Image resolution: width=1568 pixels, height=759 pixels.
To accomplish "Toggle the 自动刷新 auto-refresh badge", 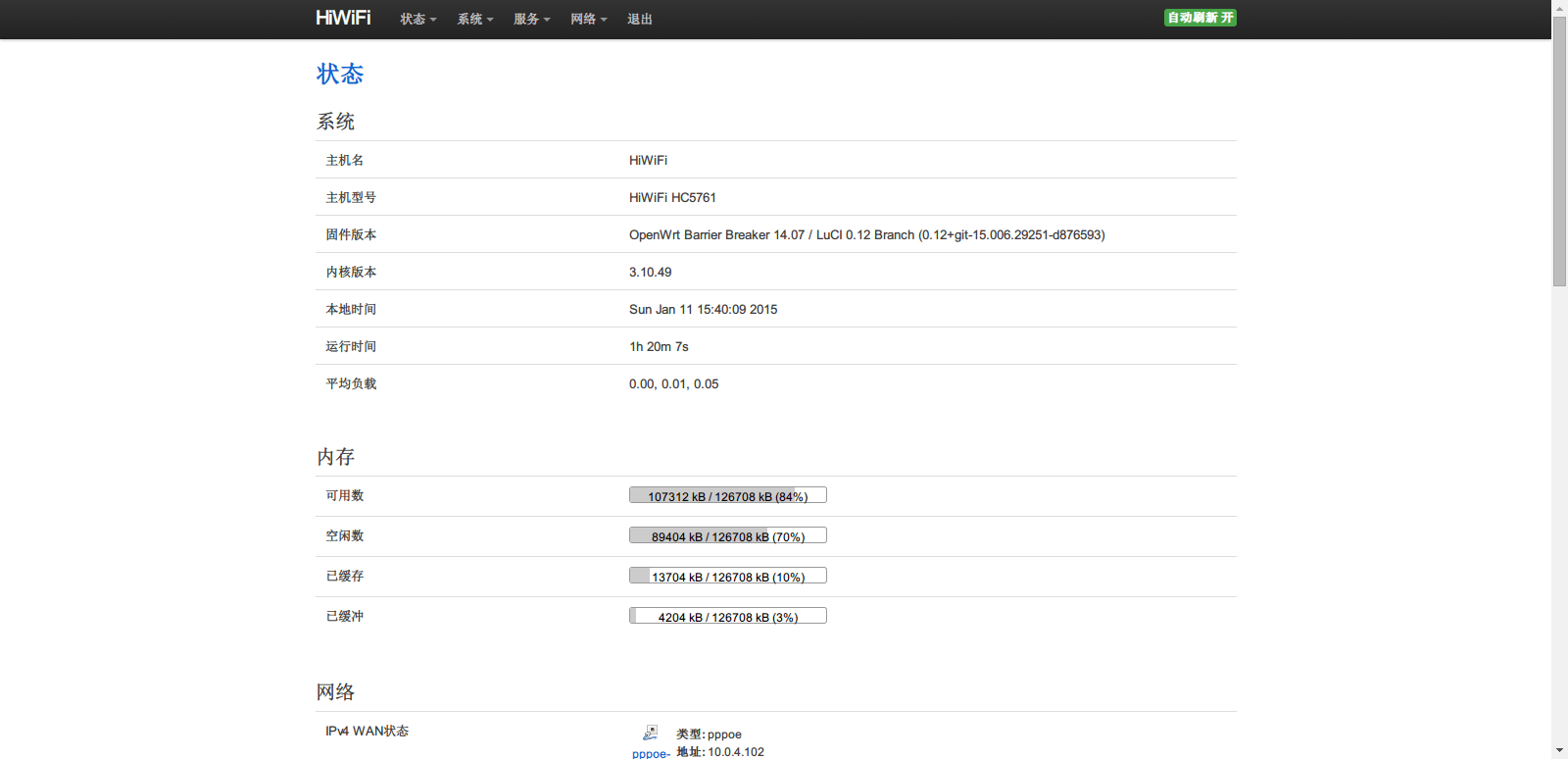I will pos(1200,18).
